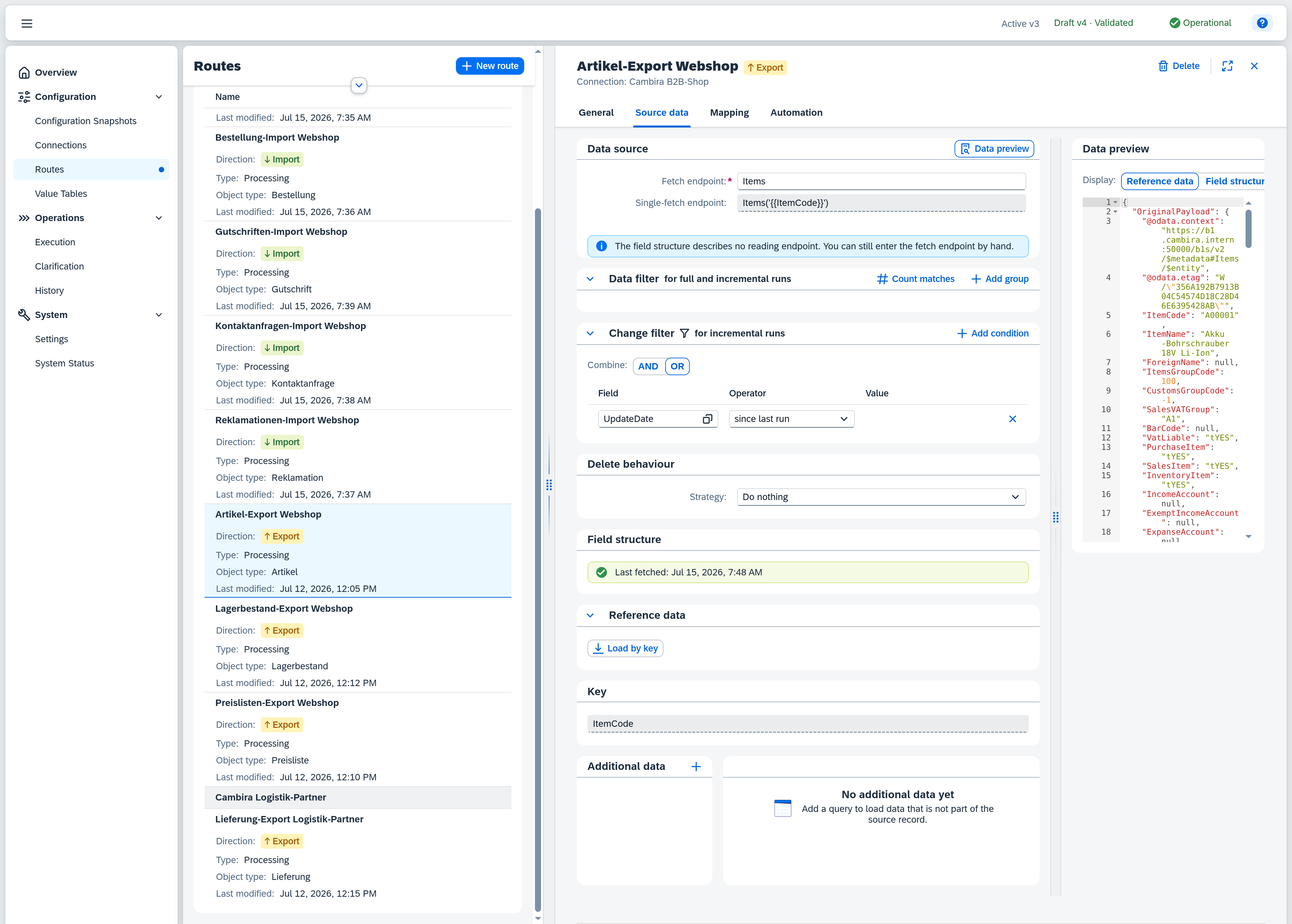This screenshot has height=924, width=1292.
Task: Click the plus icon for Add condition
Action: (x=962, y=333)
